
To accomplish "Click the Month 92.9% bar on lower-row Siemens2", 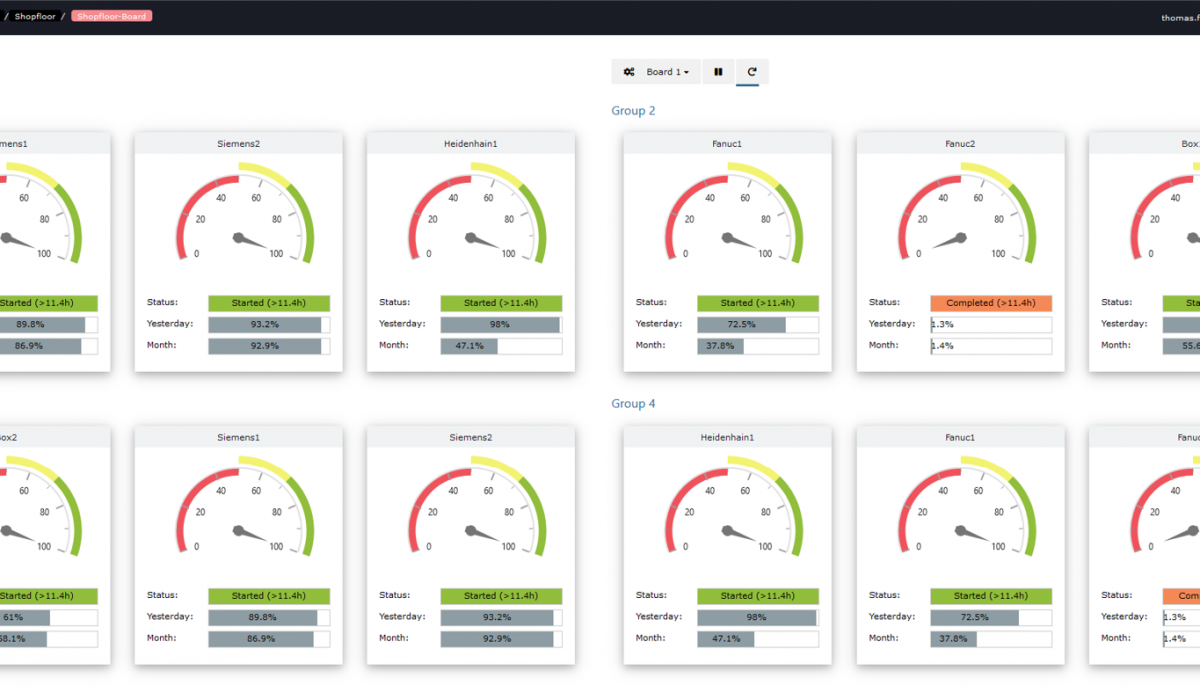I will 502,639.
